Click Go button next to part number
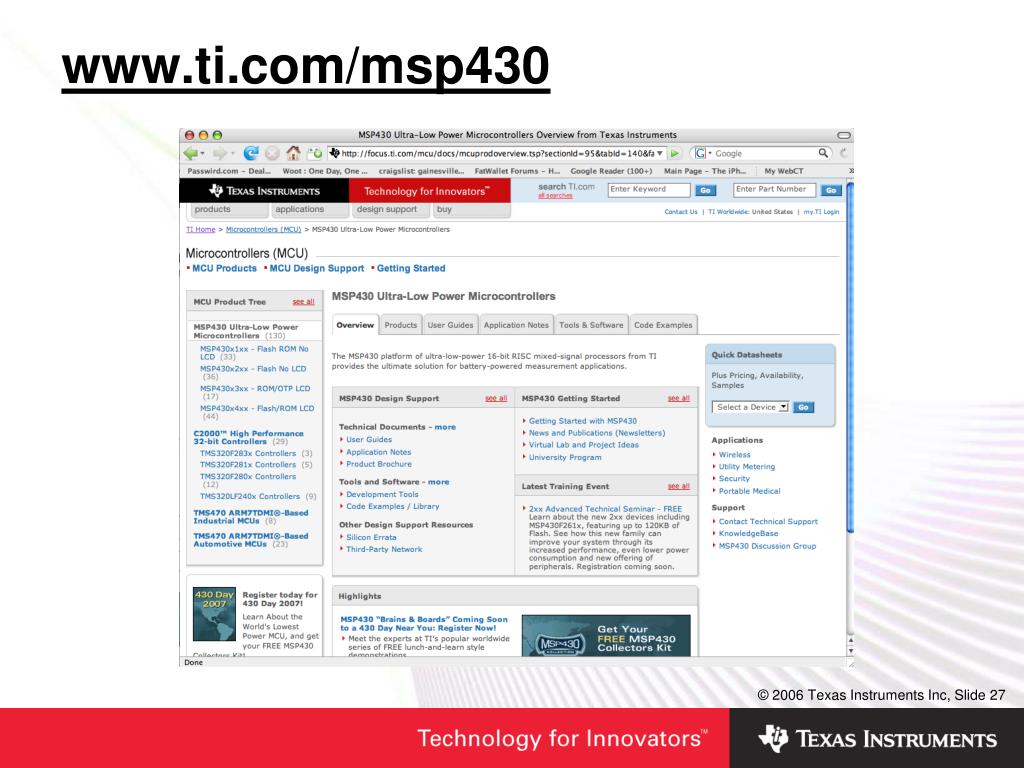The width and height of the screenshot is (1024, 768). tap(831, 190)
